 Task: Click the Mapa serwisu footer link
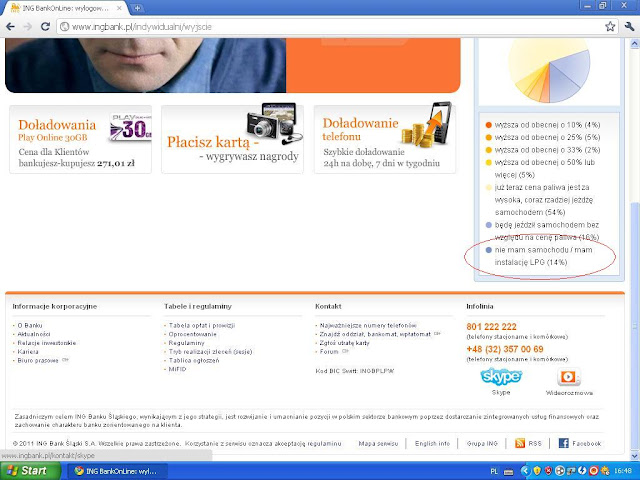point(378,443)
